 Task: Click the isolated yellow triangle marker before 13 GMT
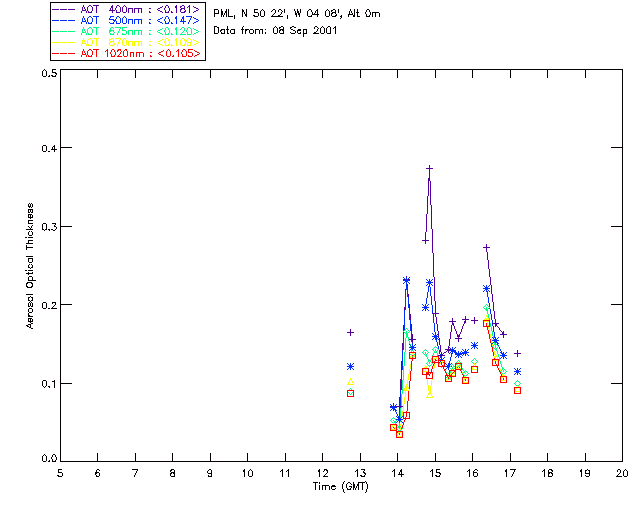click(350, 382)
